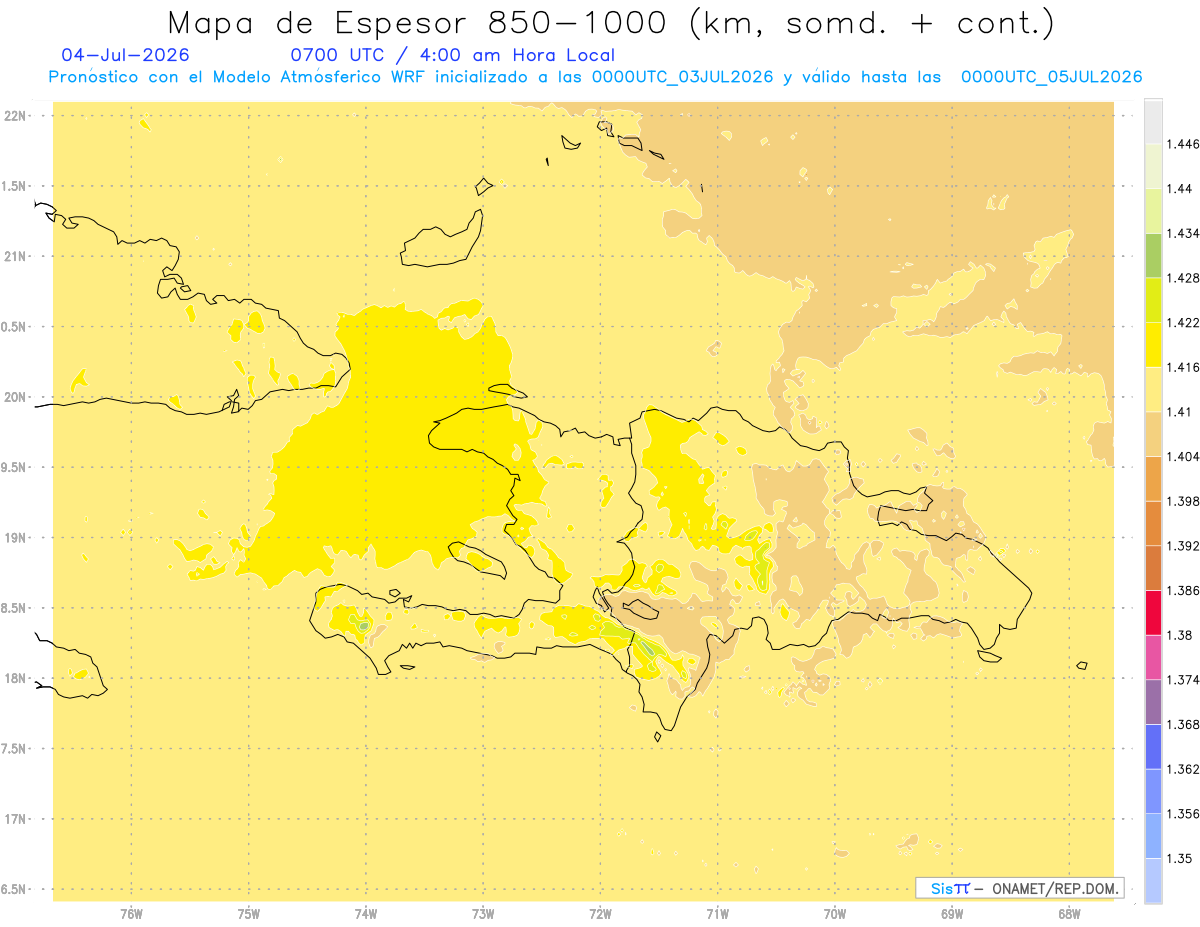Click the colorbar value '1.428'

pyautogui.click(x=1183, y=278)
